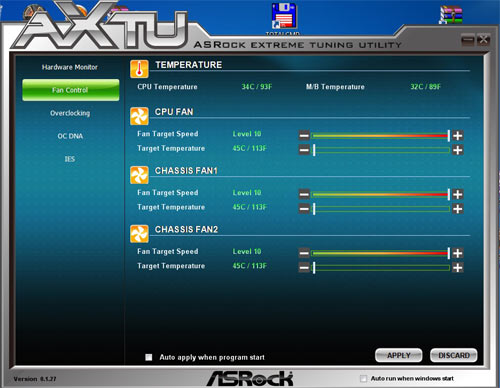Click the APPLY button
The image size is (500, 388).
coord(399,355)
